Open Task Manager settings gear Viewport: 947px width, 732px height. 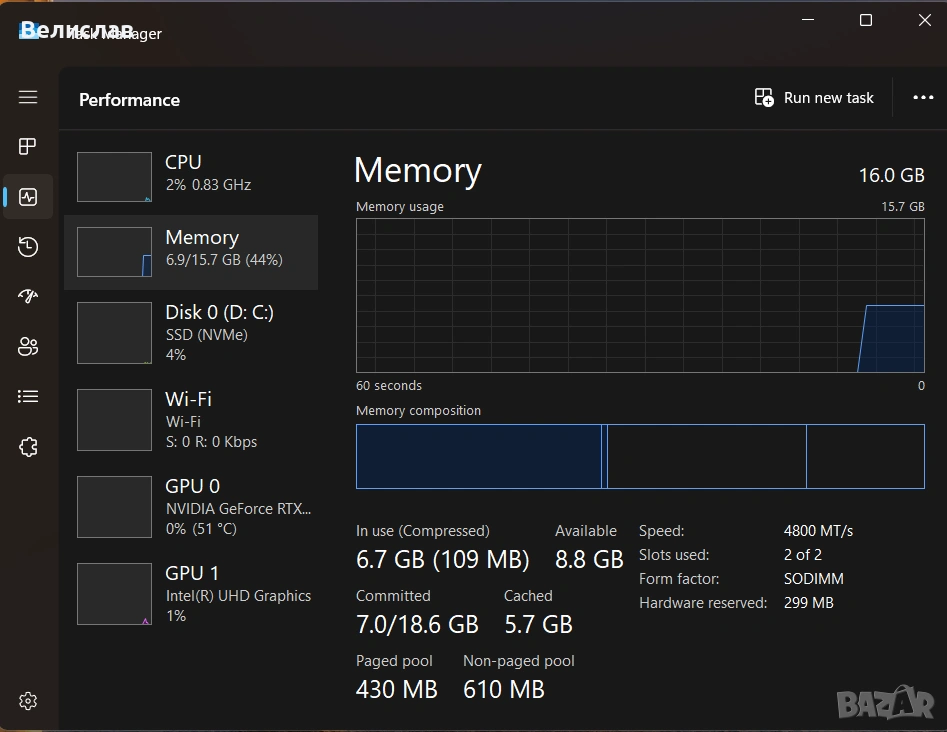click(x=28, y=701)
